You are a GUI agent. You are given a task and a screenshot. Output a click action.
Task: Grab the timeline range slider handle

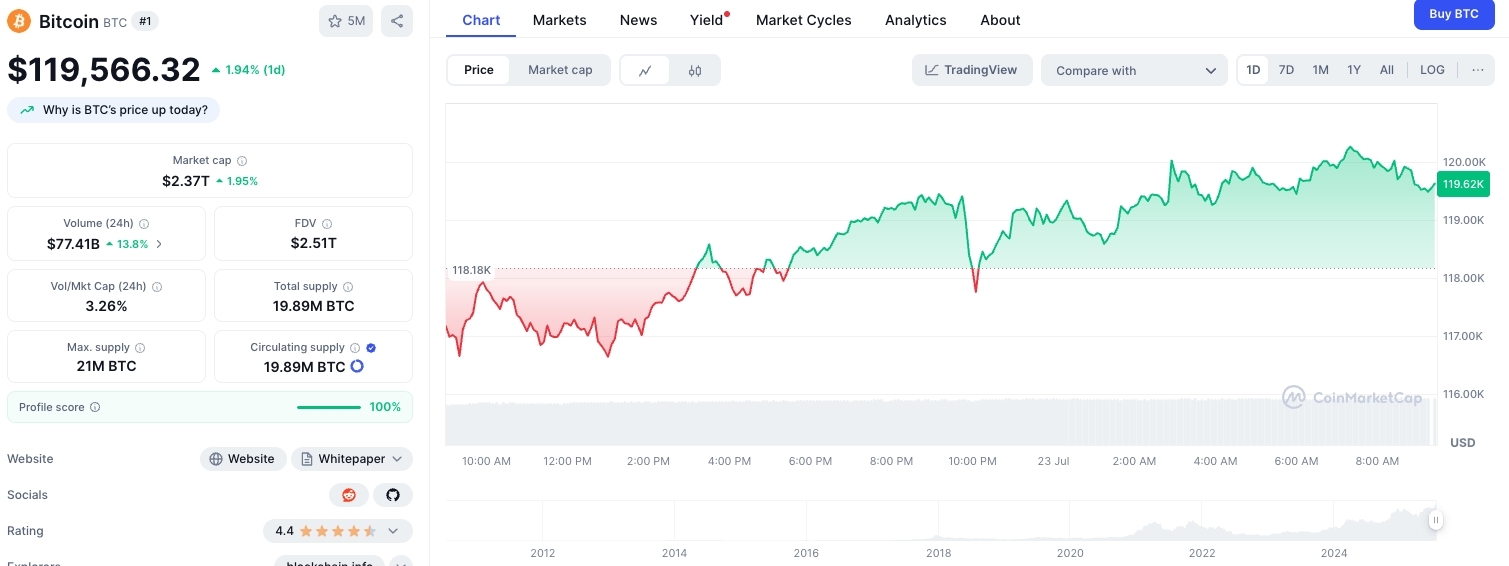tap(1436, 520)
